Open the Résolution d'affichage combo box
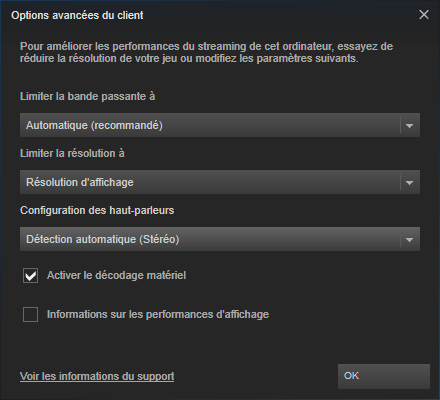Image resolution: width=440 pixels, height=400 pixels. (x=220, y=182)
